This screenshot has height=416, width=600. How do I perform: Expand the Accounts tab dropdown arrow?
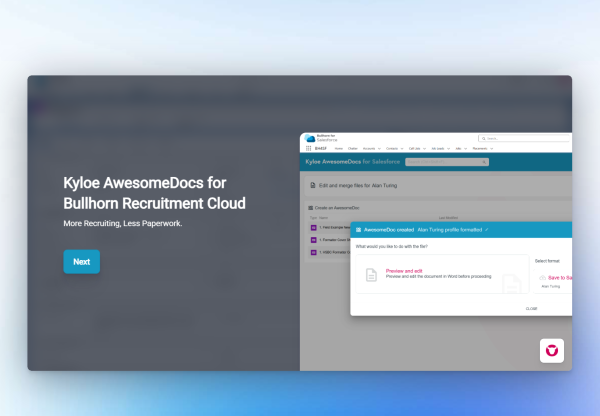click(379, 148)
